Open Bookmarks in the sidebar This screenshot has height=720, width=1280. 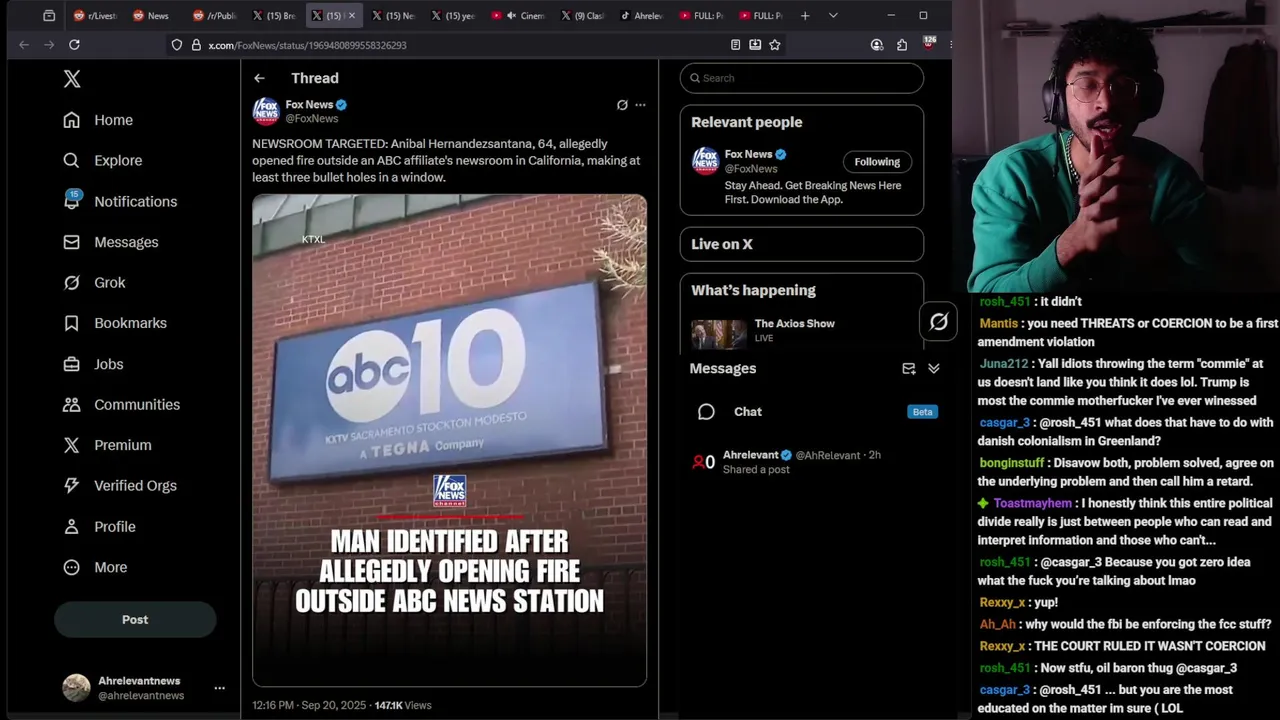click(x=114, y=323)
